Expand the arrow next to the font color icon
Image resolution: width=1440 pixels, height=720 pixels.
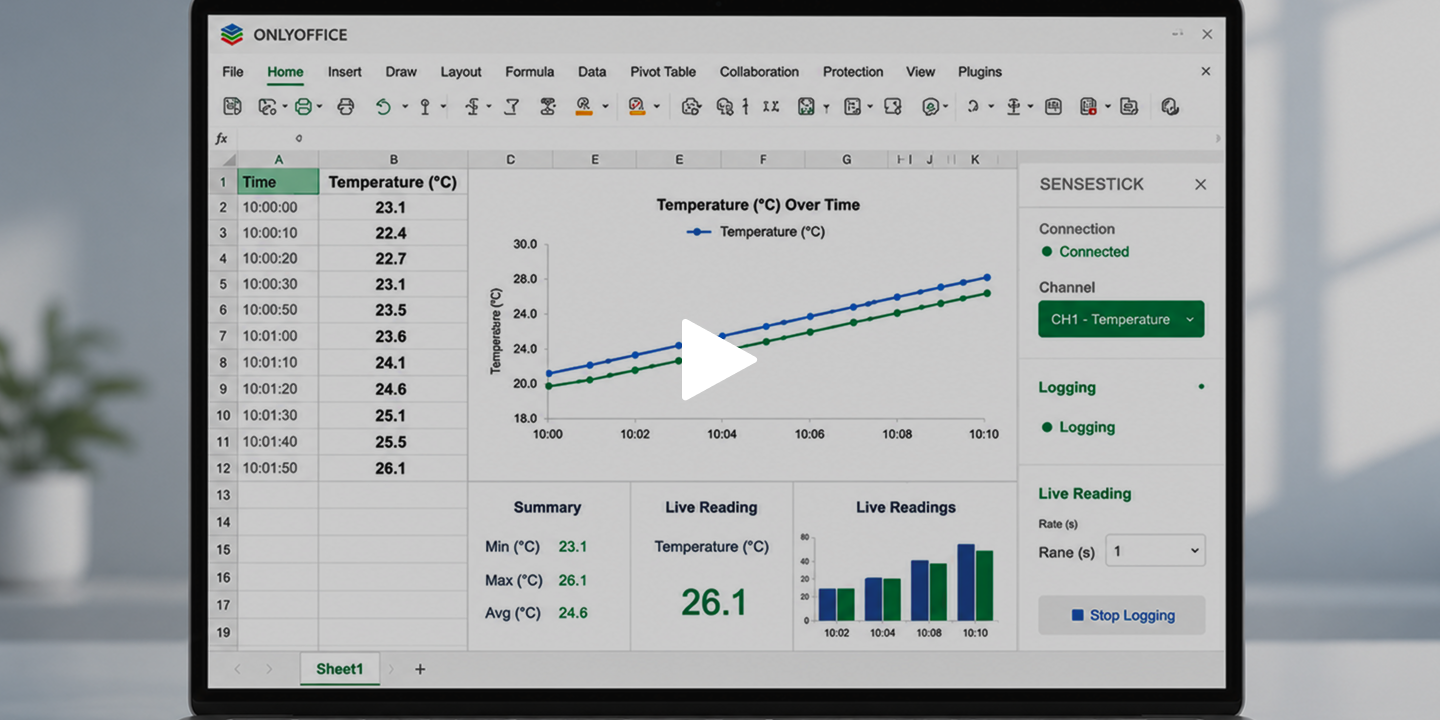(605, 106)
